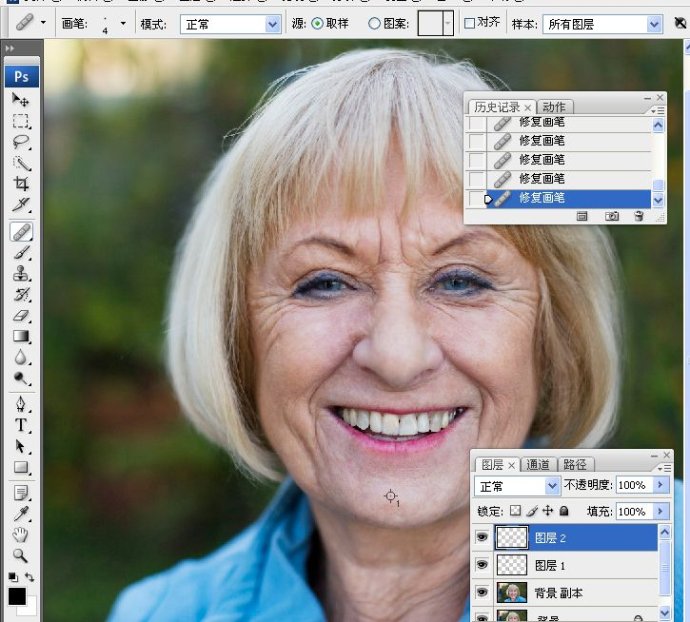The image size is (690, 622).
Task: Open the brush picker dropdown
Action: (x=123, y=23)
